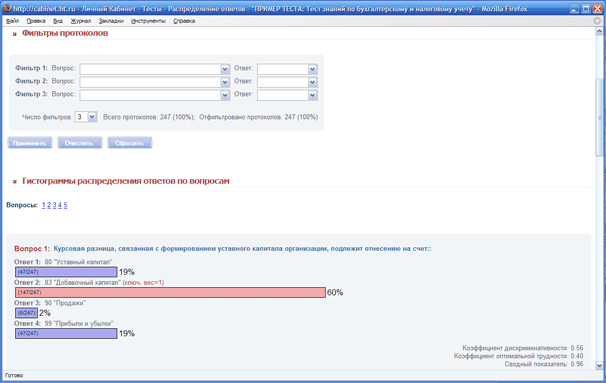Click 'Коэффициент оптимальной трудности: 0.40' text

tap(519, 356)
